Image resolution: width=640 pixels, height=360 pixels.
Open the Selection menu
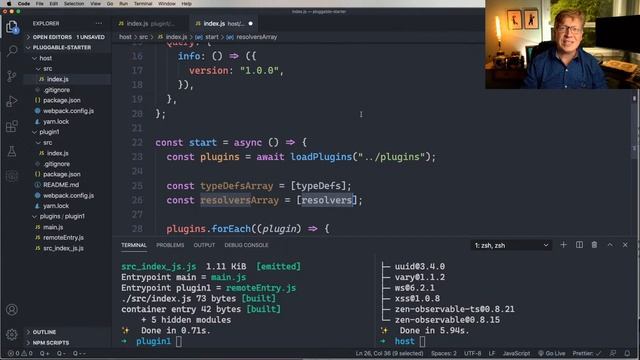(74, 3)
